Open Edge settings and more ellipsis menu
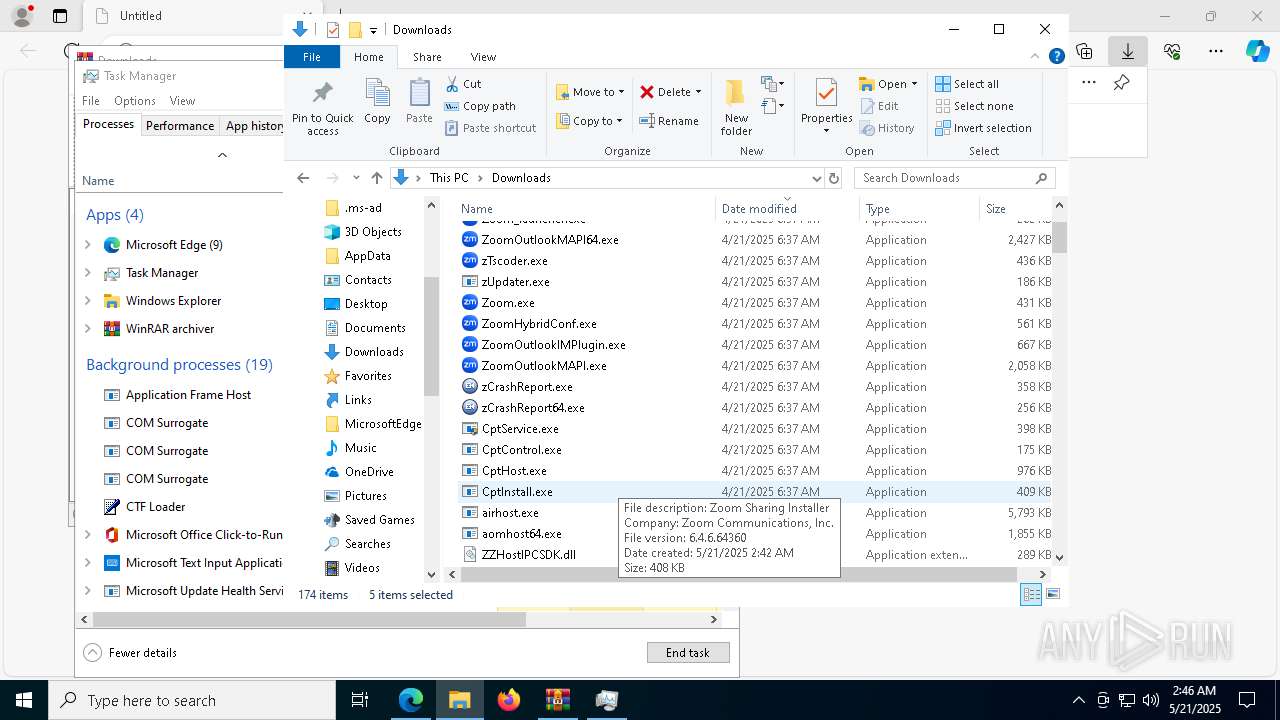This screenshot has width=1280, height=720. point(1216,51)
